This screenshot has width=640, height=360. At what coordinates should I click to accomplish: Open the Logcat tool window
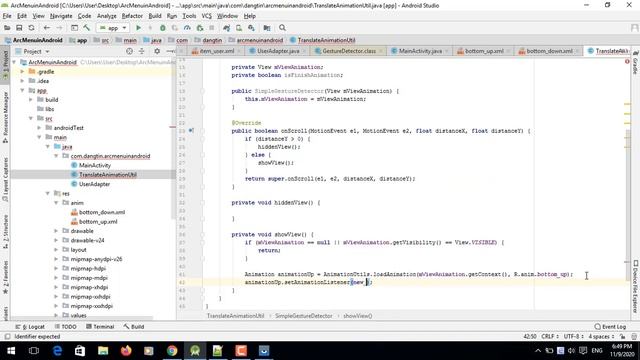tap(30, 327)
